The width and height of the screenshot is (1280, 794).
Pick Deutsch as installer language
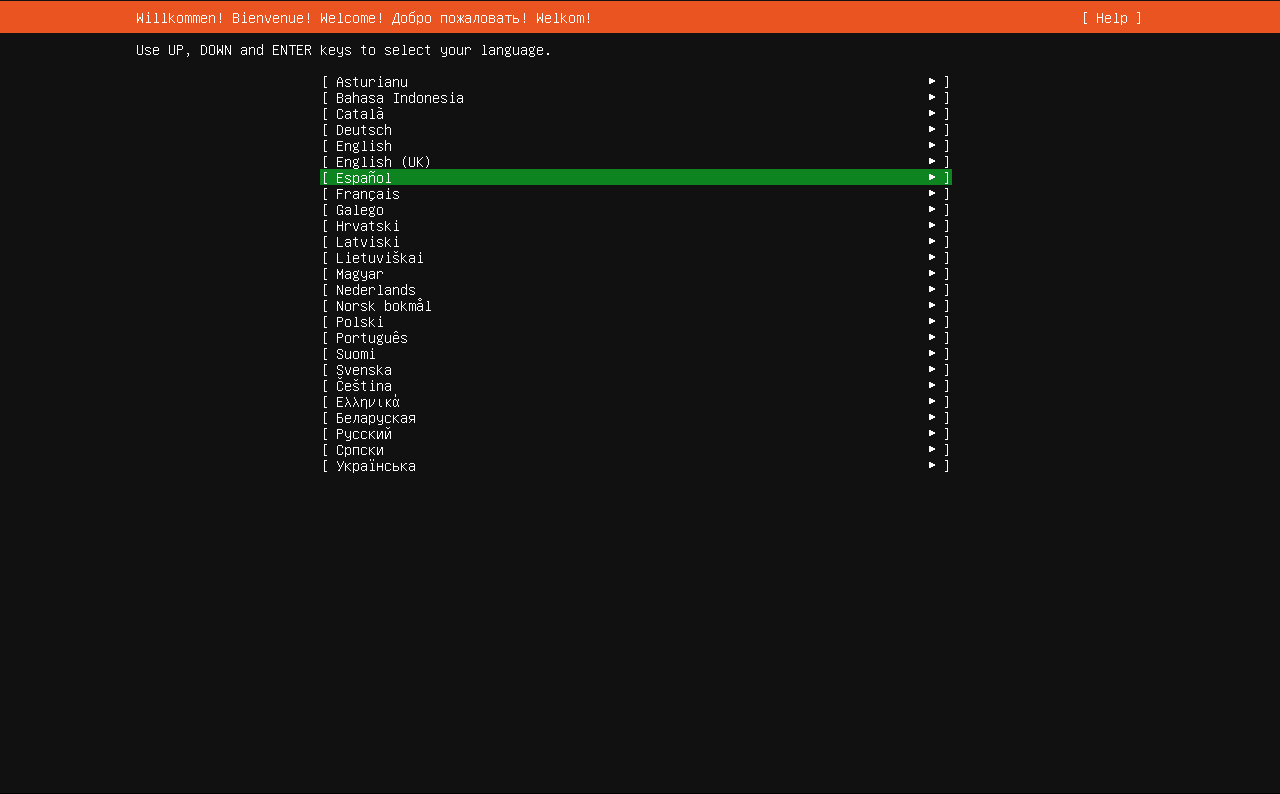tap(636, 130)
